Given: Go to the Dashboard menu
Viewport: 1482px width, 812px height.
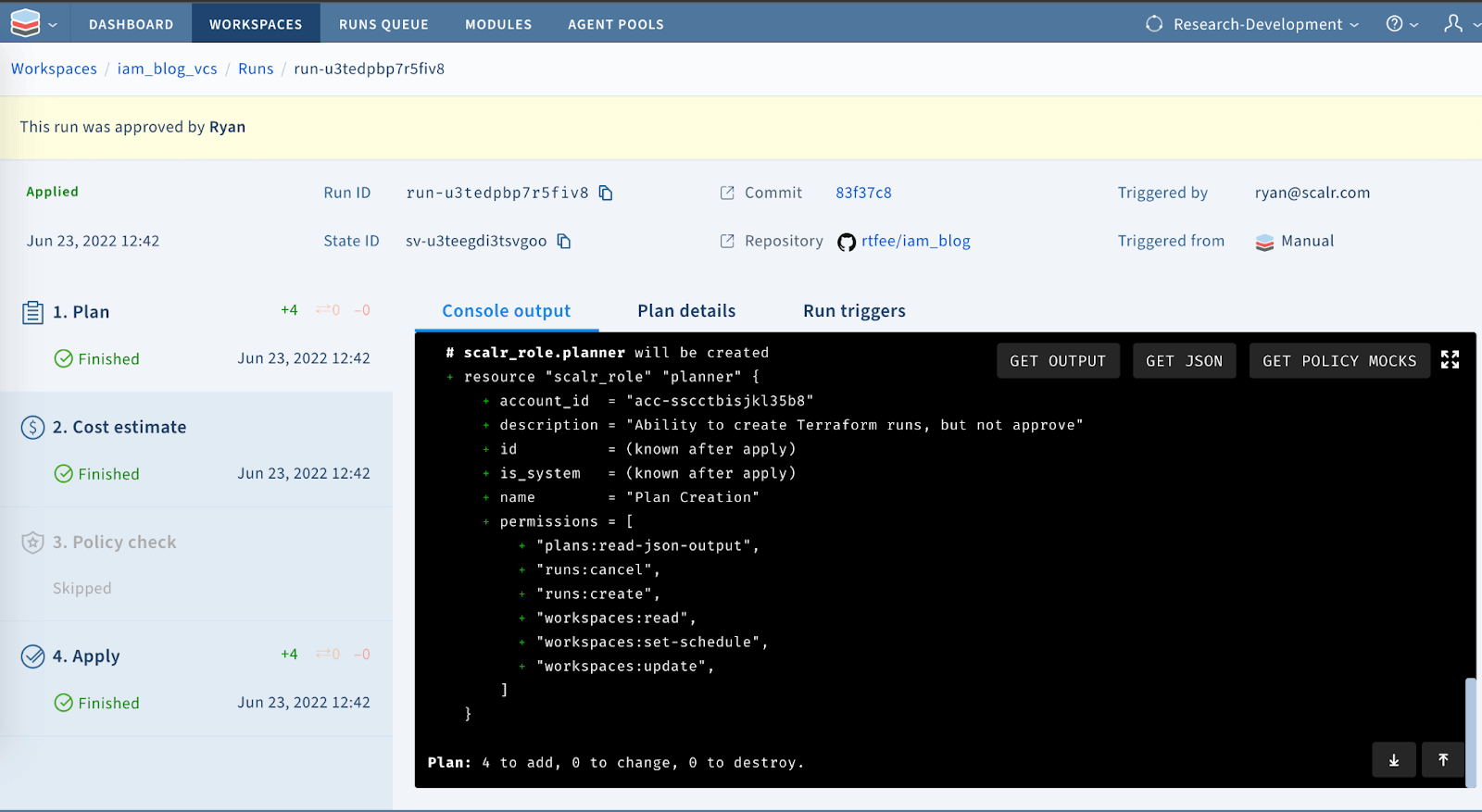Looking at the screenshot, I should 132,24.
